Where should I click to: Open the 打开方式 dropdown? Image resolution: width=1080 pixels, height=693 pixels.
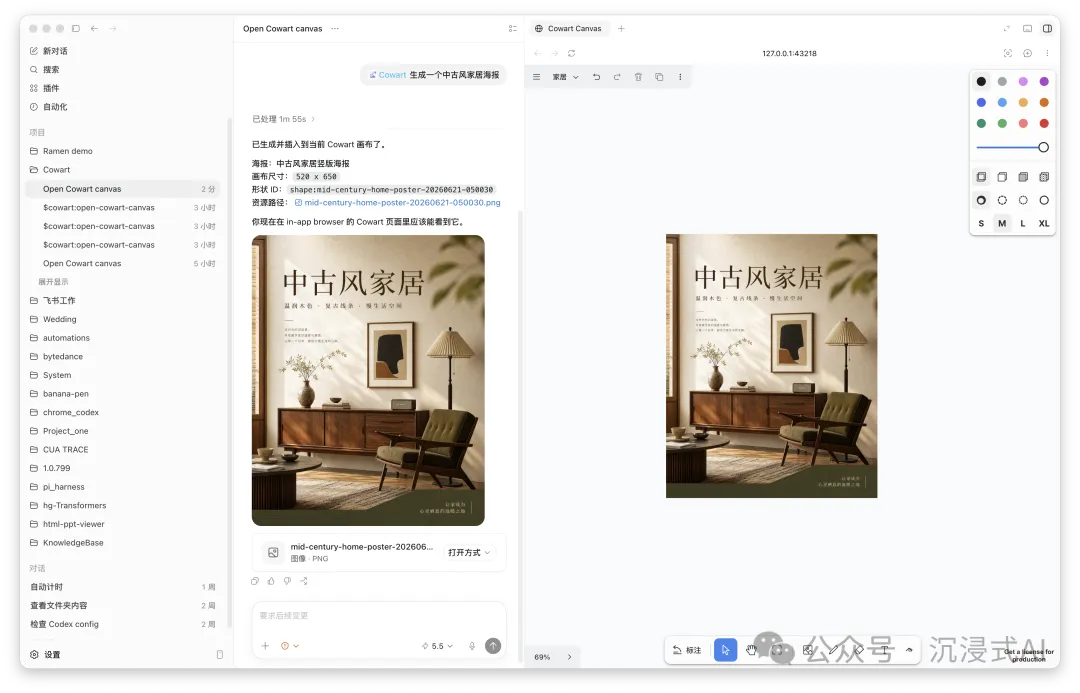coord(469,552)
